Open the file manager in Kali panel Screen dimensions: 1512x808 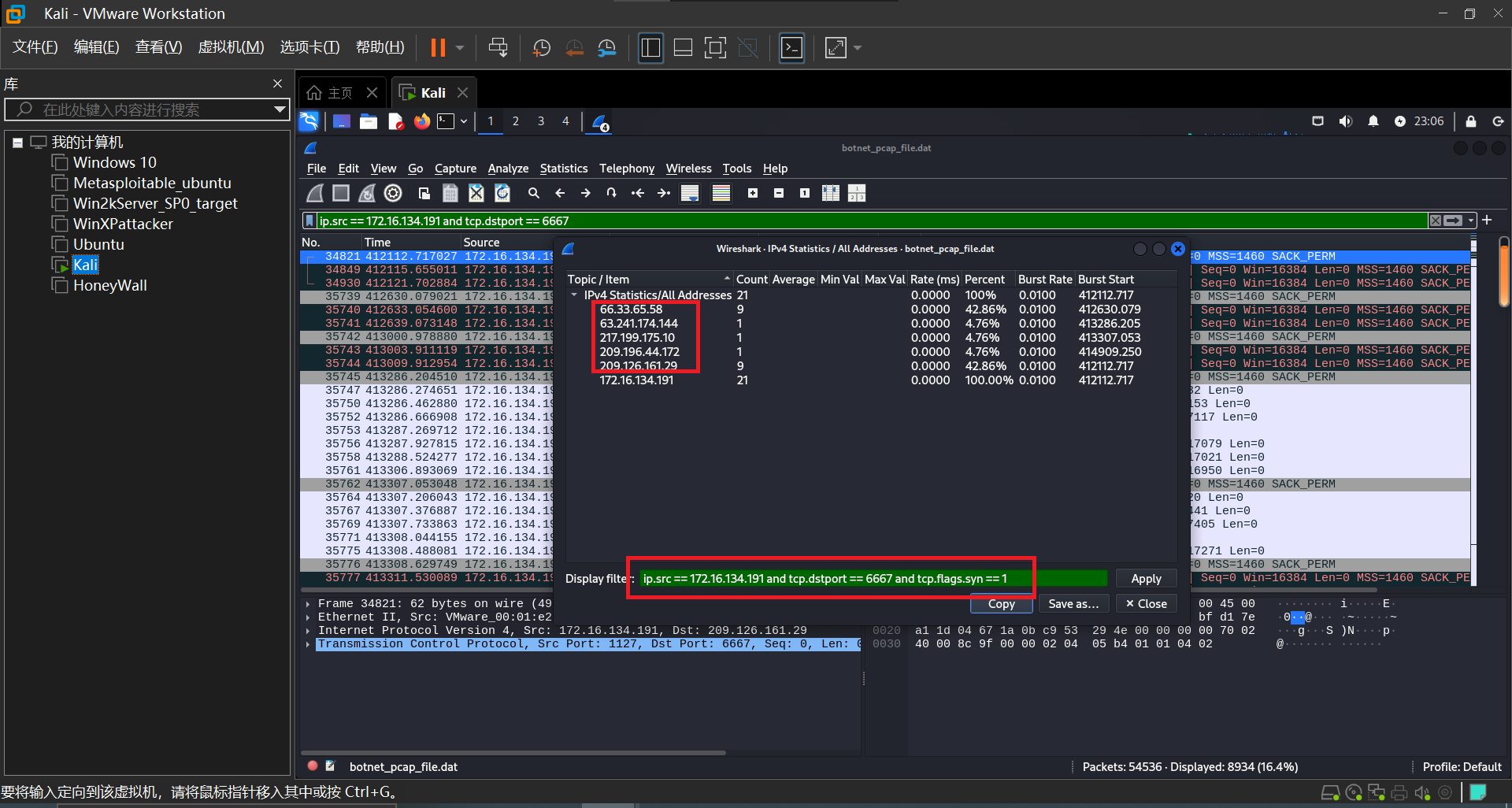click(x=369, y=121)
